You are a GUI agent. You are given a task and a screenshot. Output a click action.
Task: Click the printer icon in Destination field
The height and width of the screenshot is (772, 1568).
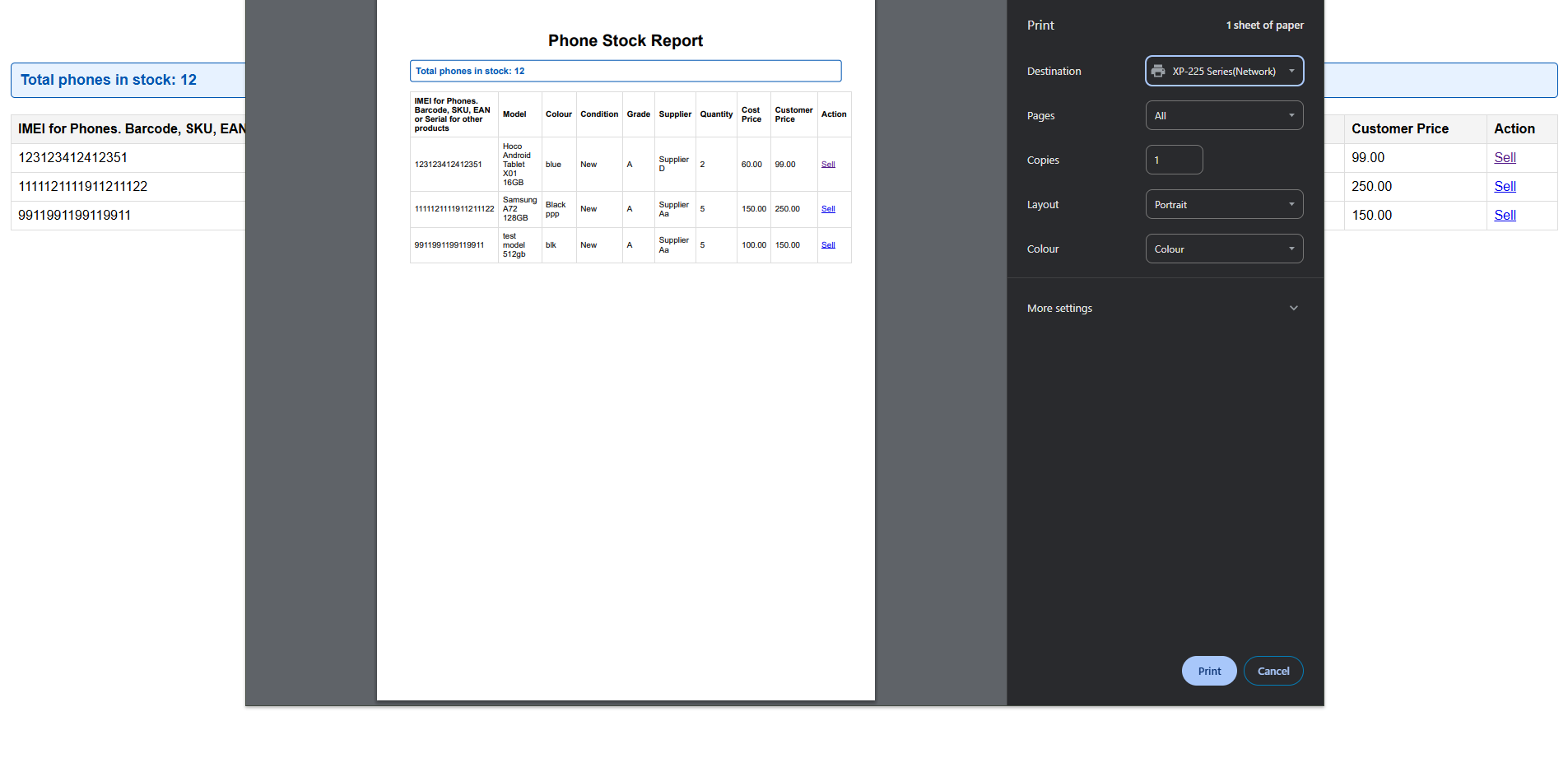tap(1158, 71)
